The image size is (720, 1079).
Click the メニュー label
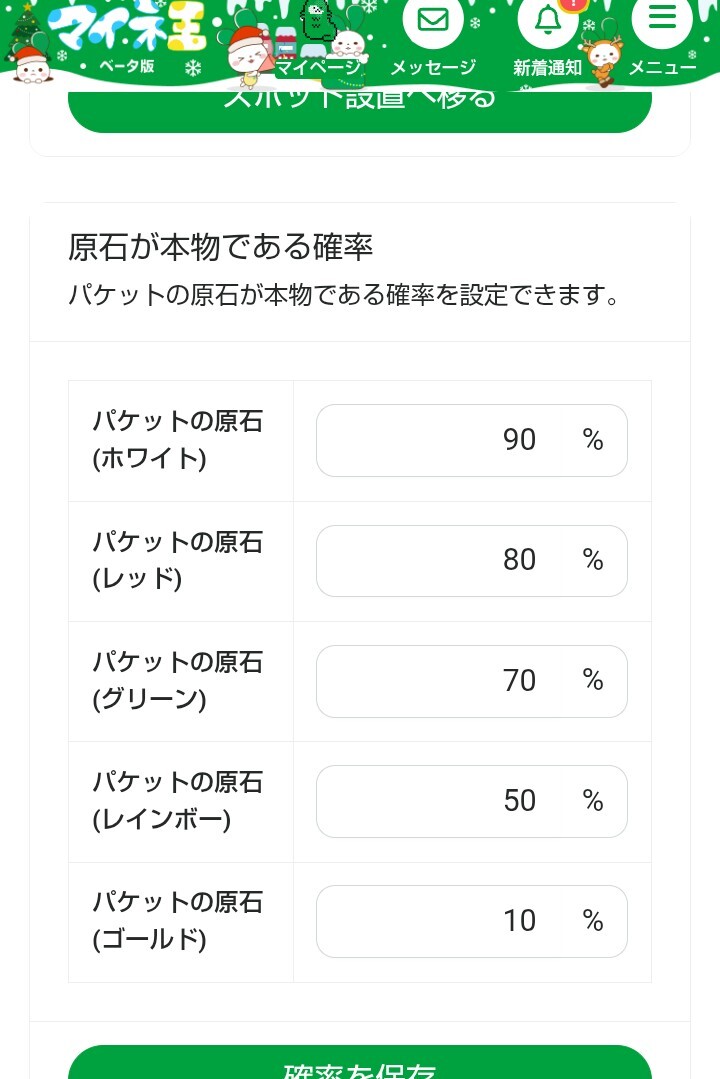coord(662,68)
